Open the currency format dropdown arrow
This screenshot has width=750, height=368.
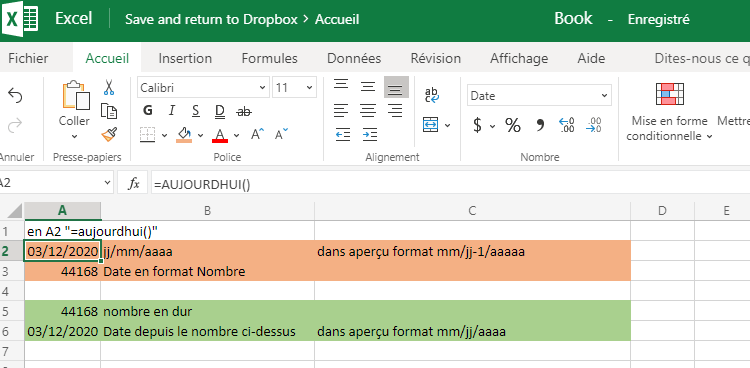pyautogui.click(x=493, y=126)
